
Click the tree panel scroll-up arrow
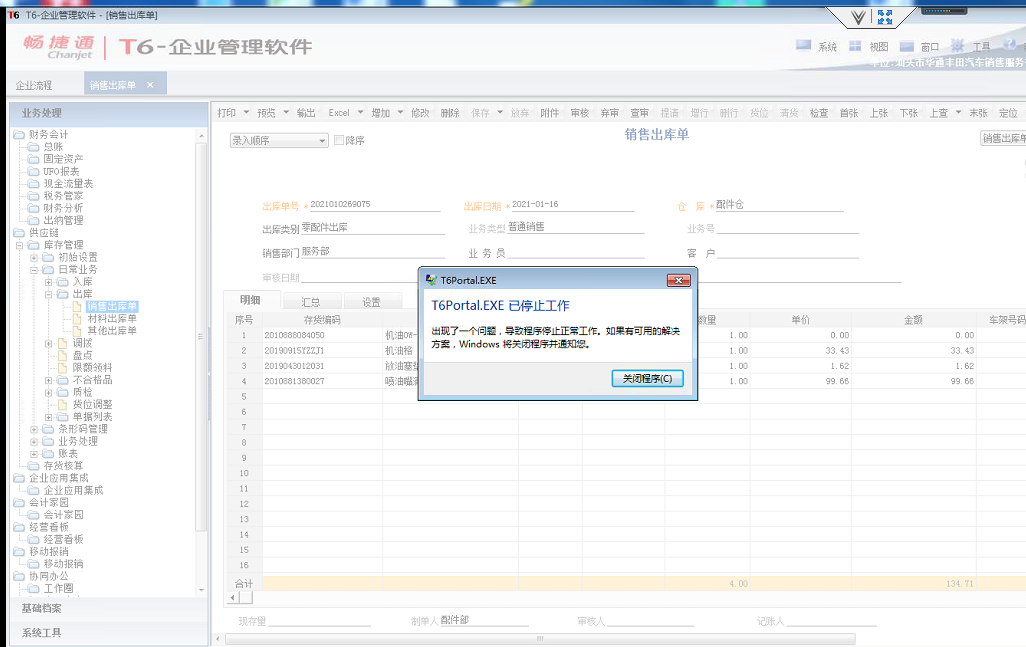point(202,136)
